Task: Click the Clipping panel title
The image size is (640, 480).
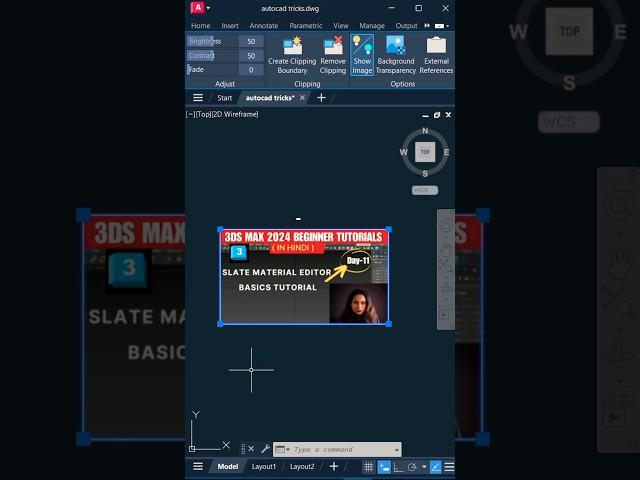Action: pyautogui.click(x=307, y=84)
